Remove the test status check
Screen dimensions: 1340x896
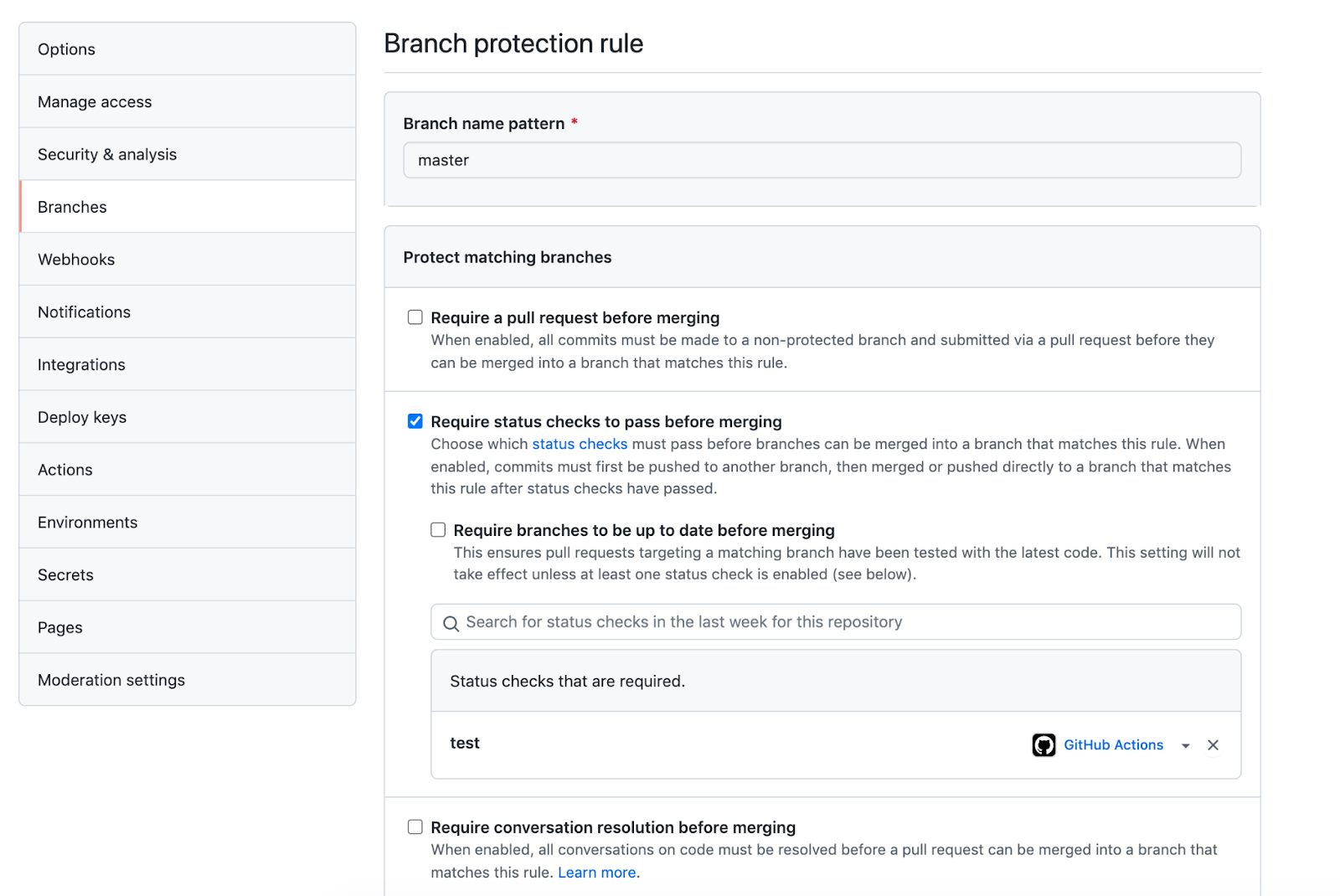1213,745
